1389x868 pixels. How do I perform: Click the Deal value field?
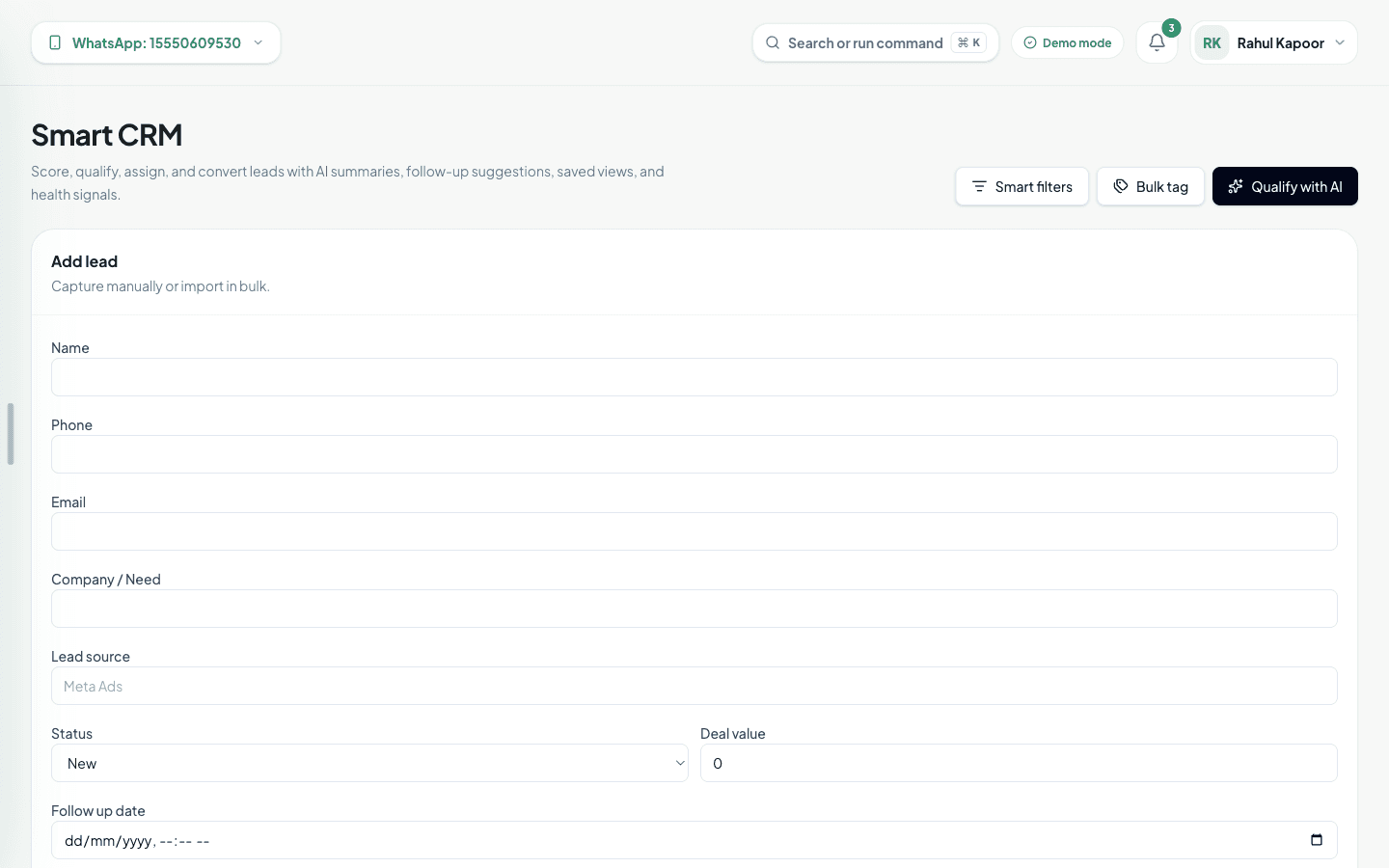pyautogui.click(x=1019, y=763)
